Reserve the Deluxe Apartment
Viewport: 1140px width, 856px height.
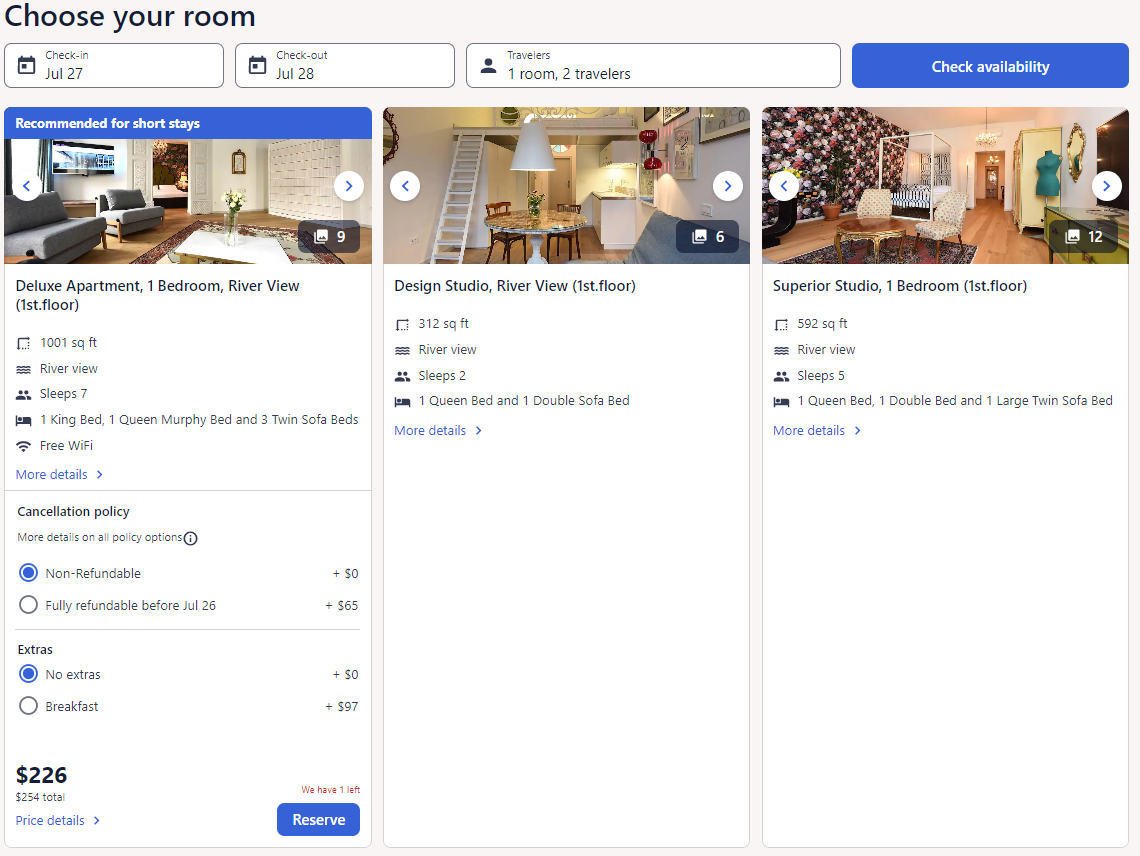tap(318, 820)
